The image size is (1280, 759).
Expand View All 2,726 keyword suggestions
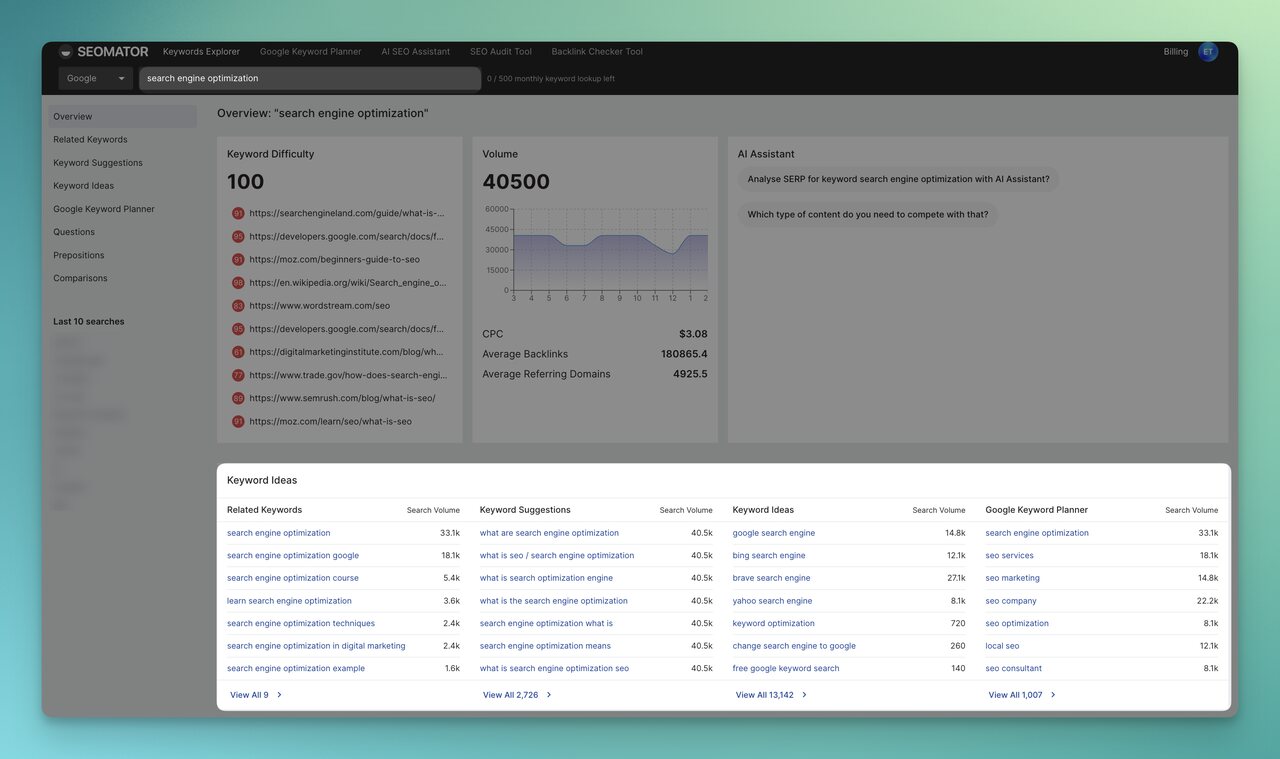[x=510, y=694]
